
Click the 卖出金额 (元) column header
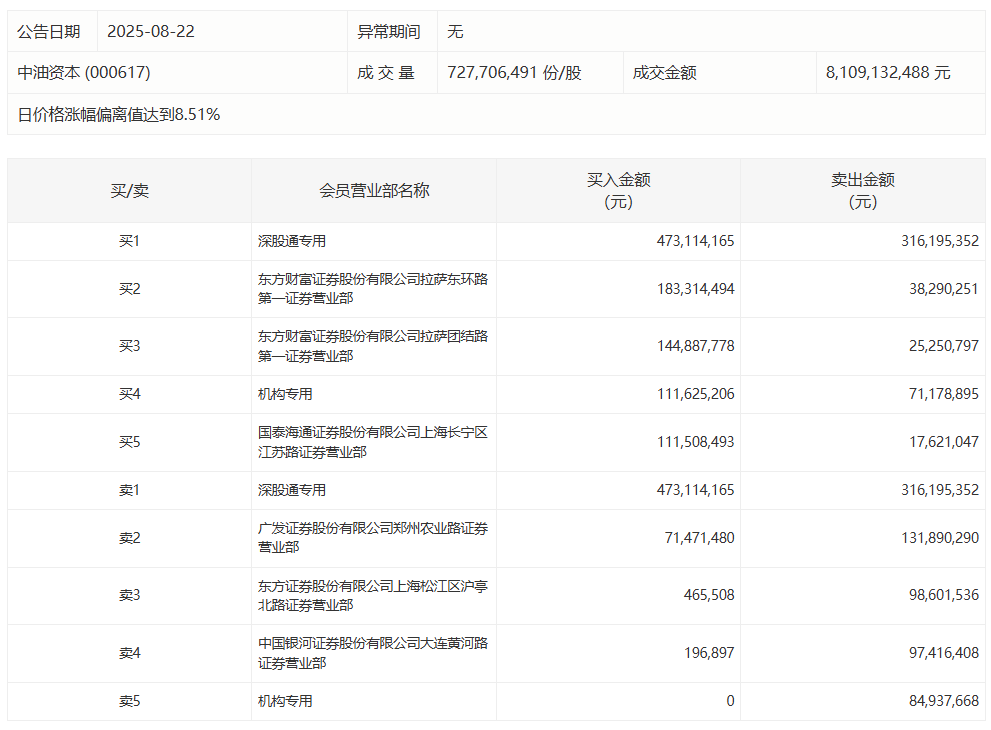(x=862, y=191)
